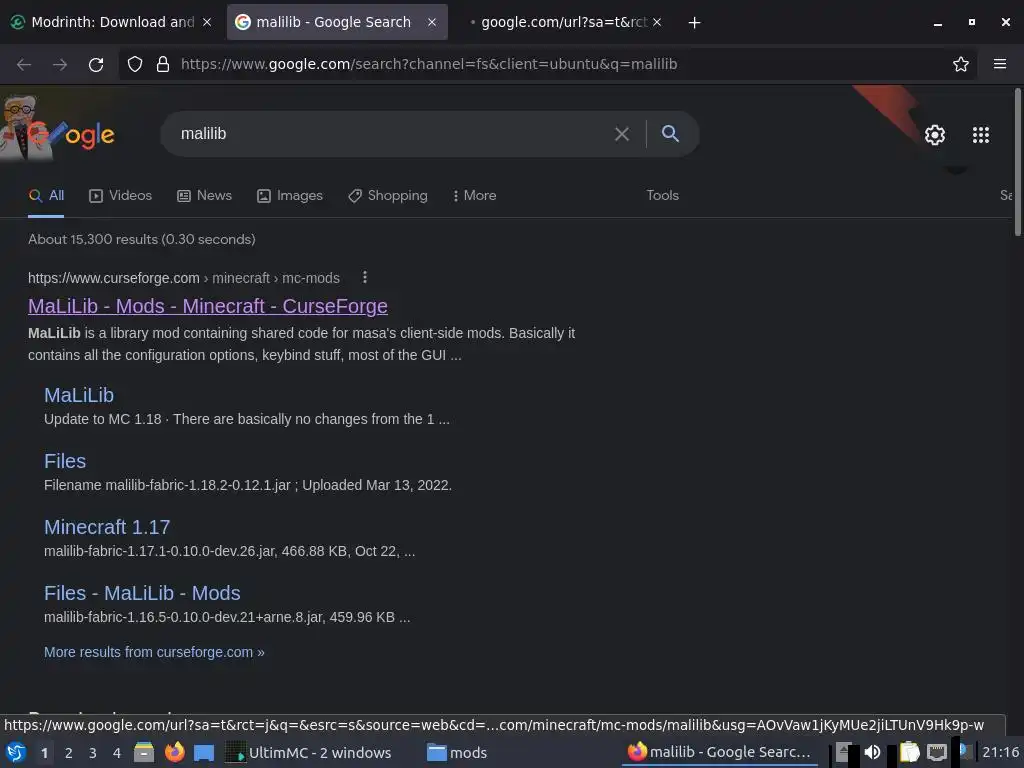
Task: Switch to virtual desktop 3
Action: pos(93,753)
